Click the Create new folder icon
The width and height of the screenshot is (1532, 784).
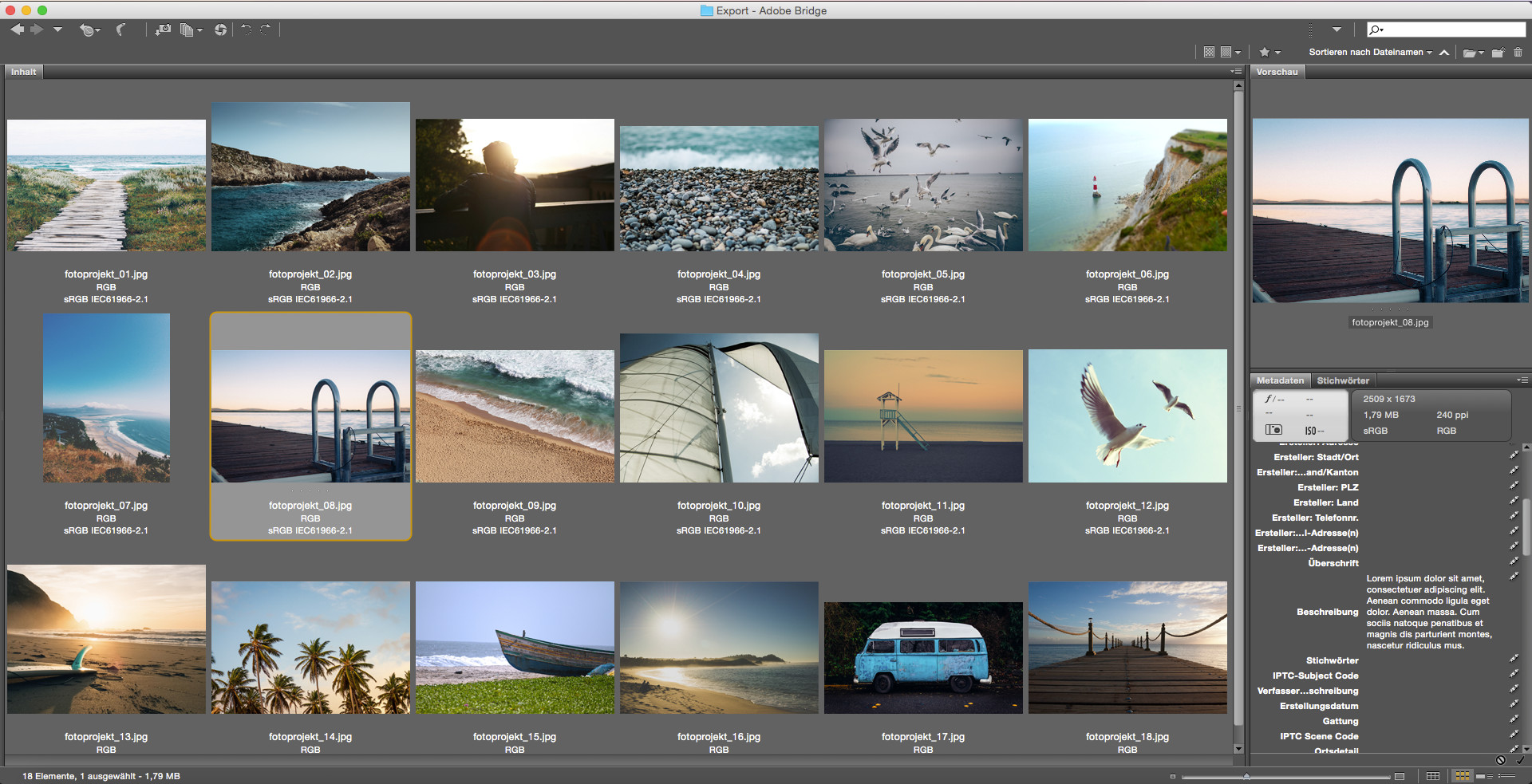pos(1498,53)
